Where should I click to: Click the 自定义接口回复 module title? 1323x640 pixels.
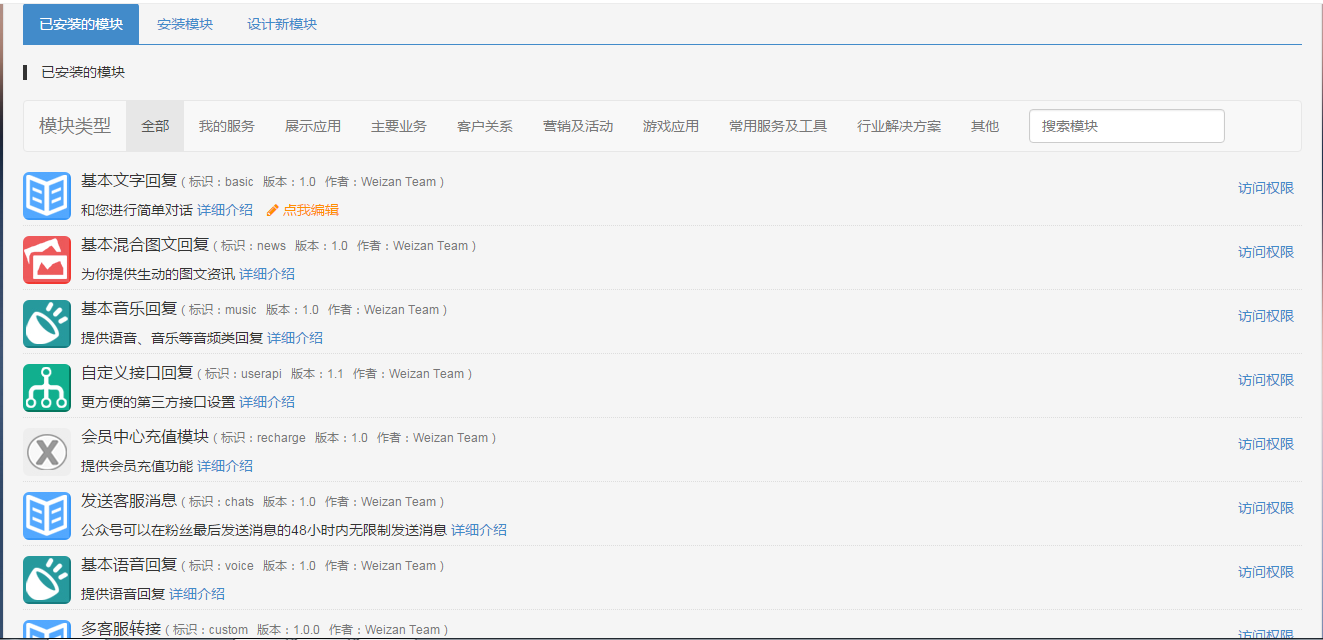137,373
